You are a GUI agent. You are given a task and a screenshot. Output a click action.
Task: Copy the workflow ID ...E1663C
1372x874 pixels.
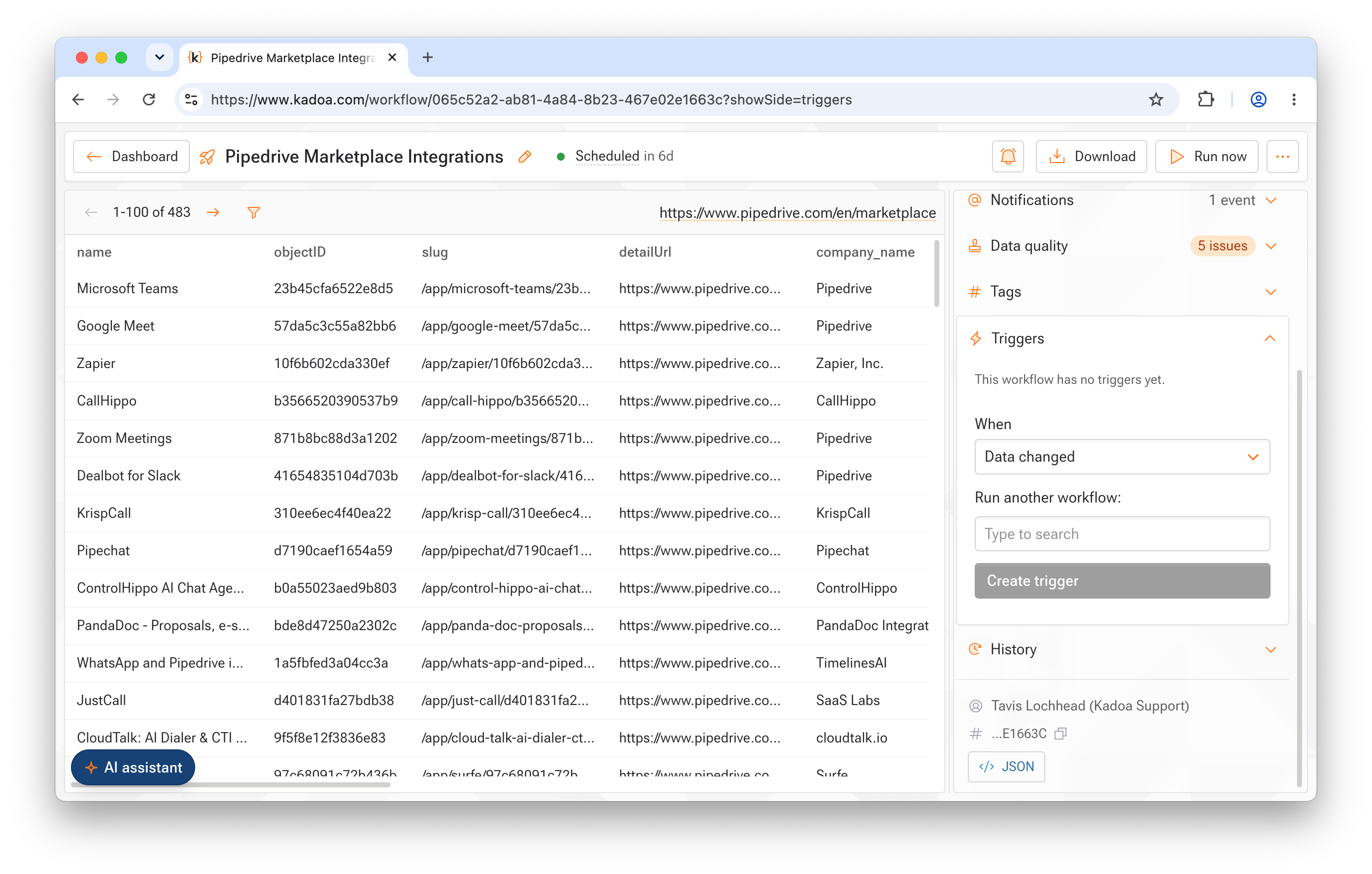[x=1060, y=733]
